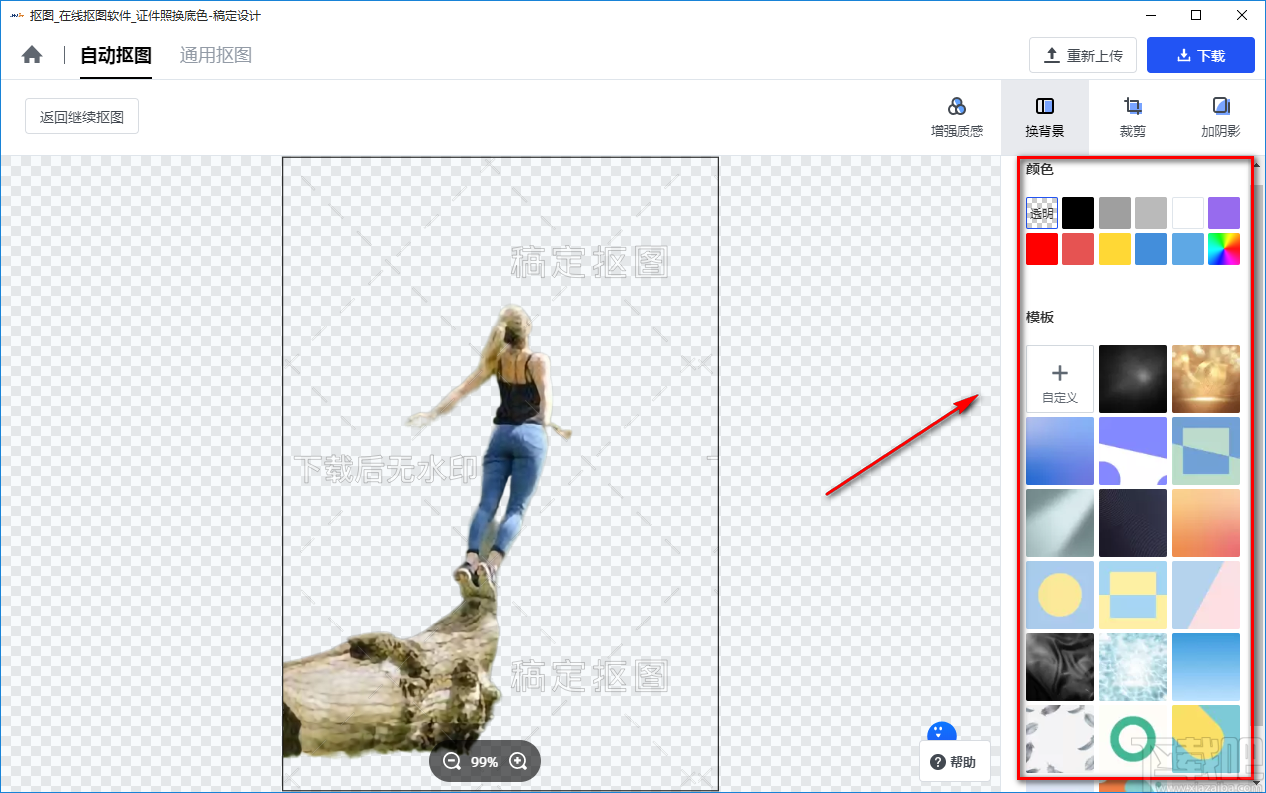The image size is (1266, 793).
Task: Select the dark smoky spotlight template
Action: (x=1133, y=379)
